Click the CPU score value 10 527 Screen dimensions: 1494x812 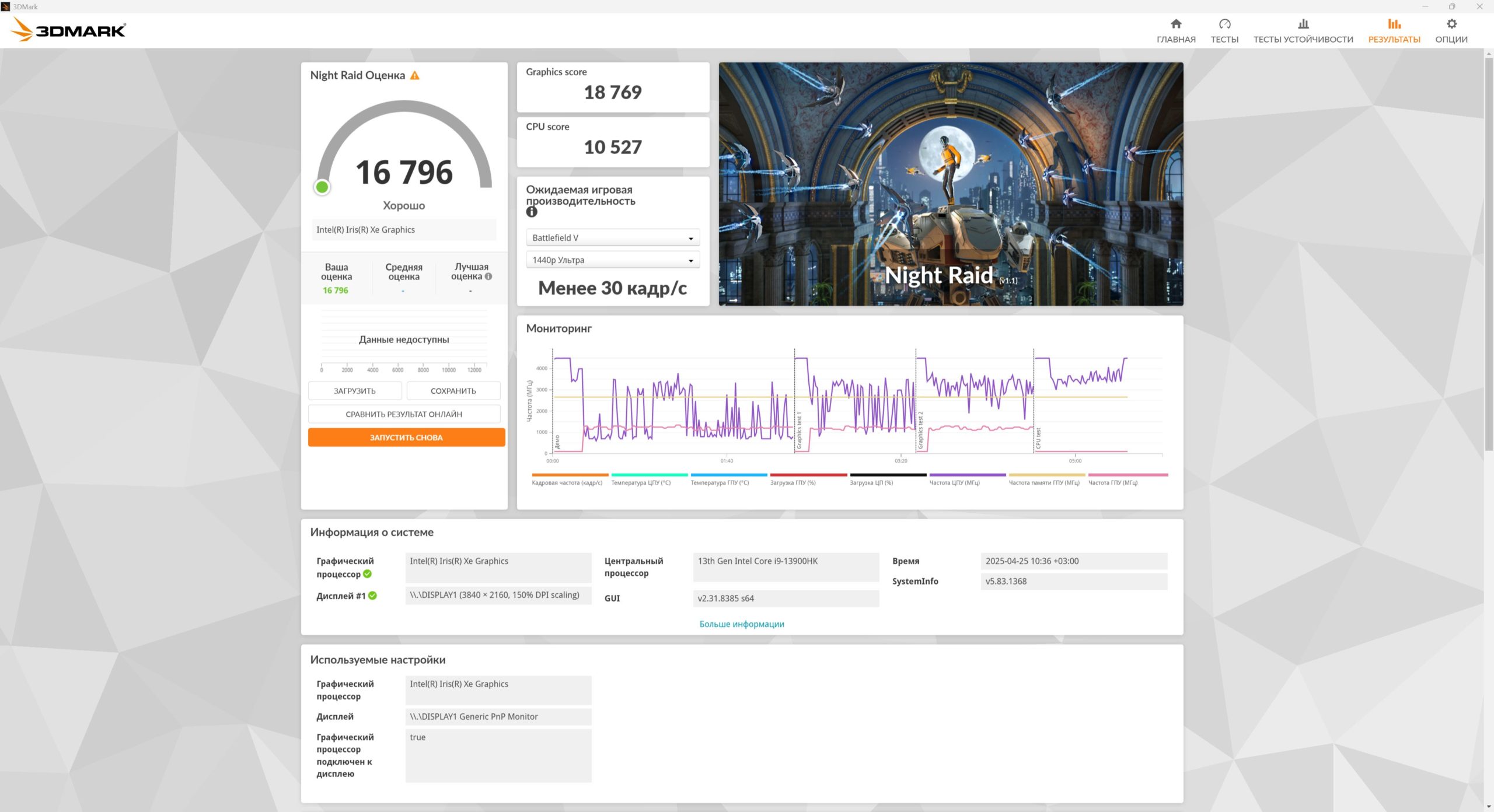click(612, 147)
